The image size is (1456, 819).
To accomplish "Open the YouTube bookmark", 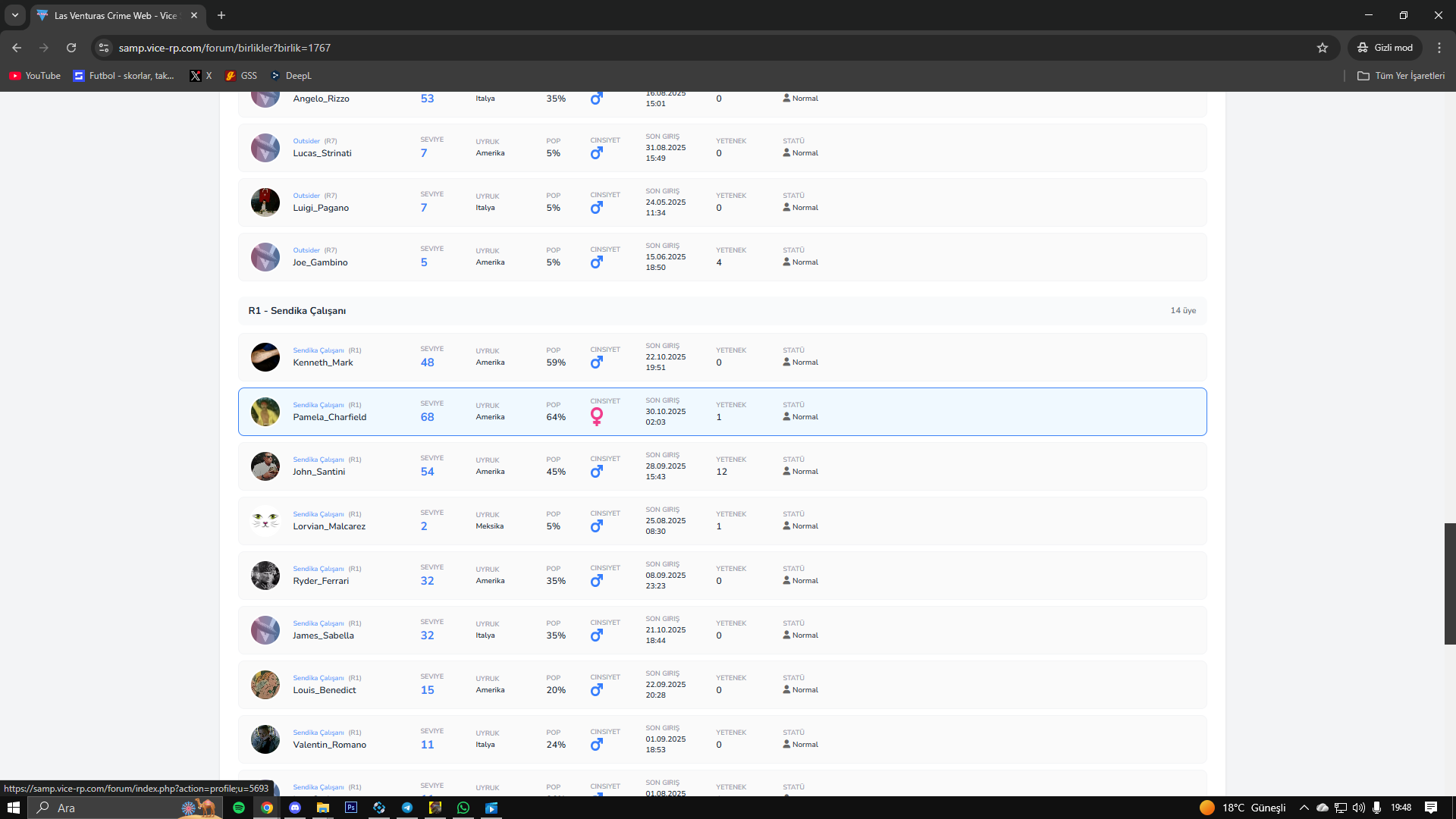I will click(x=35, y=76).
